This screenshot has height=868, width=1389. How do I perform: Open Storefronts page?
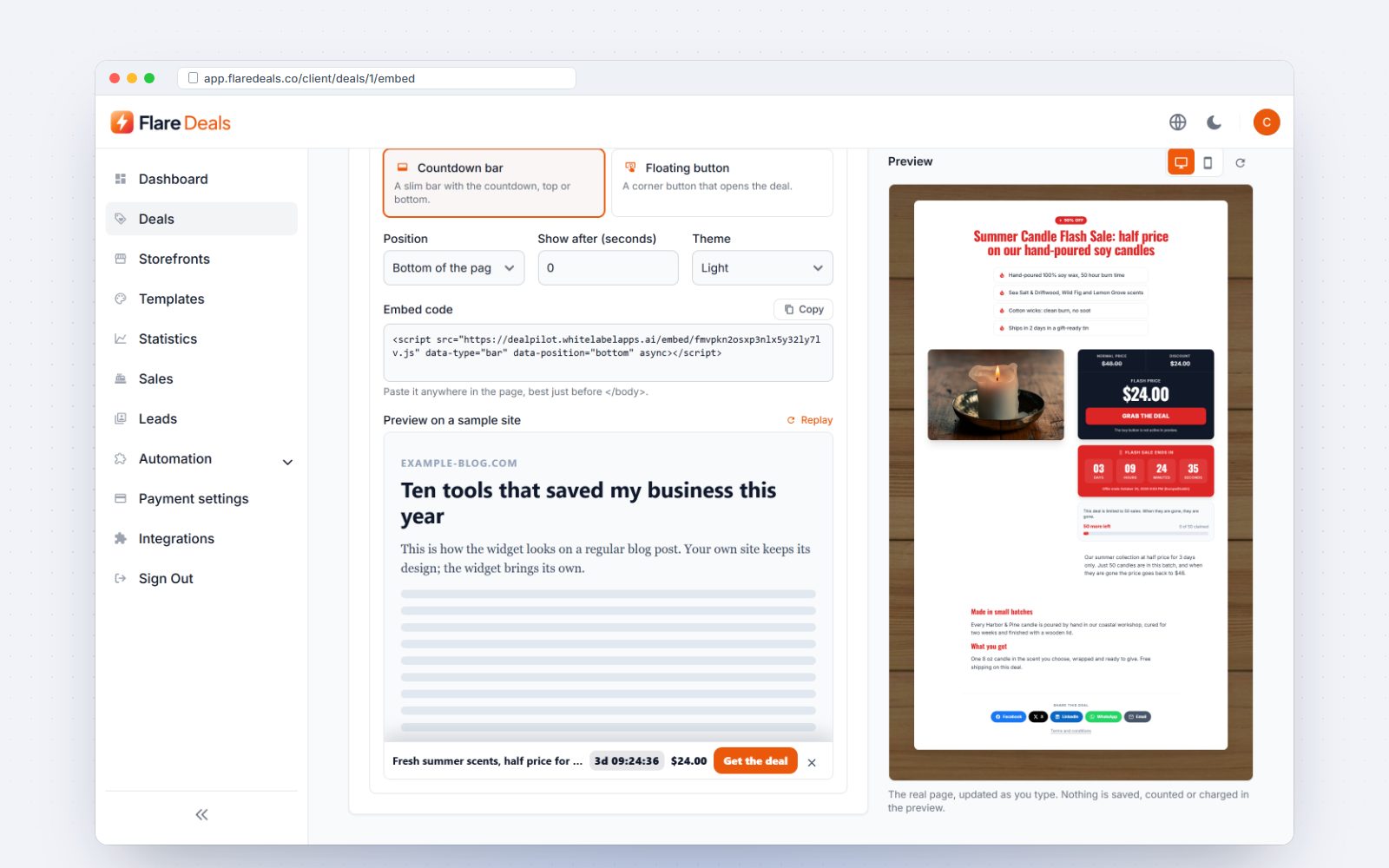201,259
